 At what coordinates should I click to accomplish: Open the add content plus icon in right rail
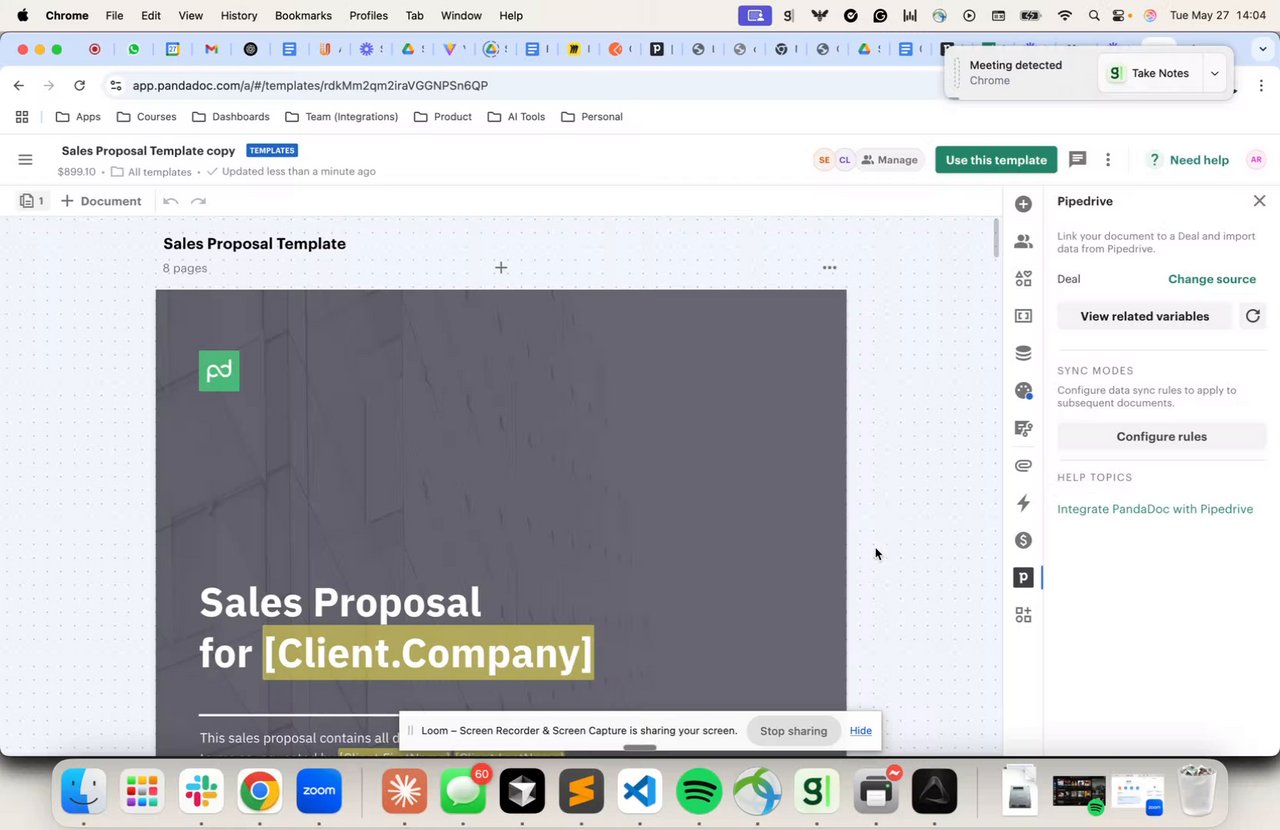[x=1023, y=204]
